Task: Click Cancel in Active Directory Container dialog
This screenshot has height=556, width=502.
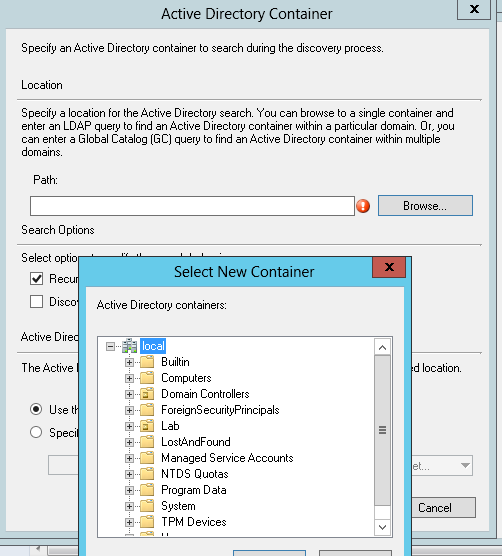Action: tap(444, 508)
